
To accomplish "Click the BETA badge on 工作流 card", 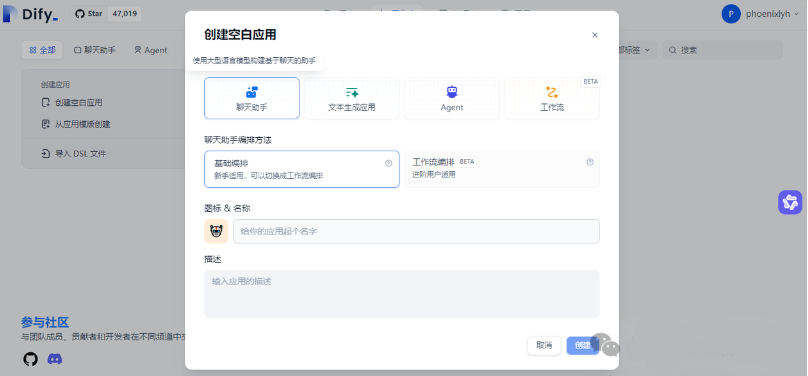I will click(x=591, y=81).
